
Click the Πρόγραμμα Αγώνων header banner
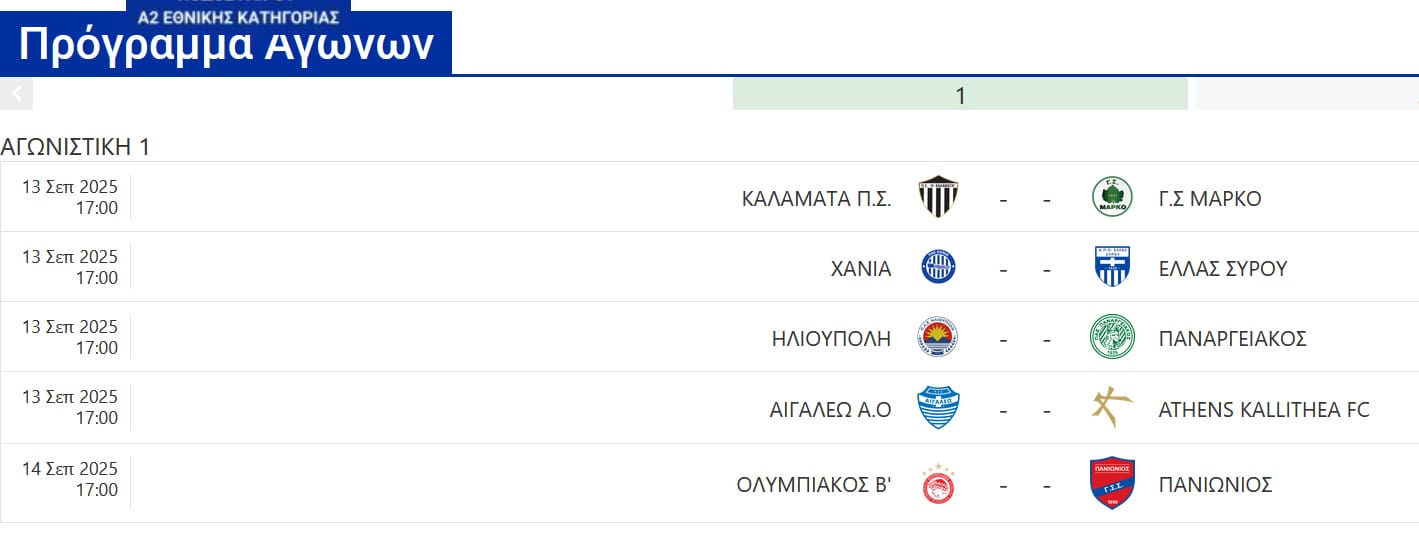coord(226,45)
